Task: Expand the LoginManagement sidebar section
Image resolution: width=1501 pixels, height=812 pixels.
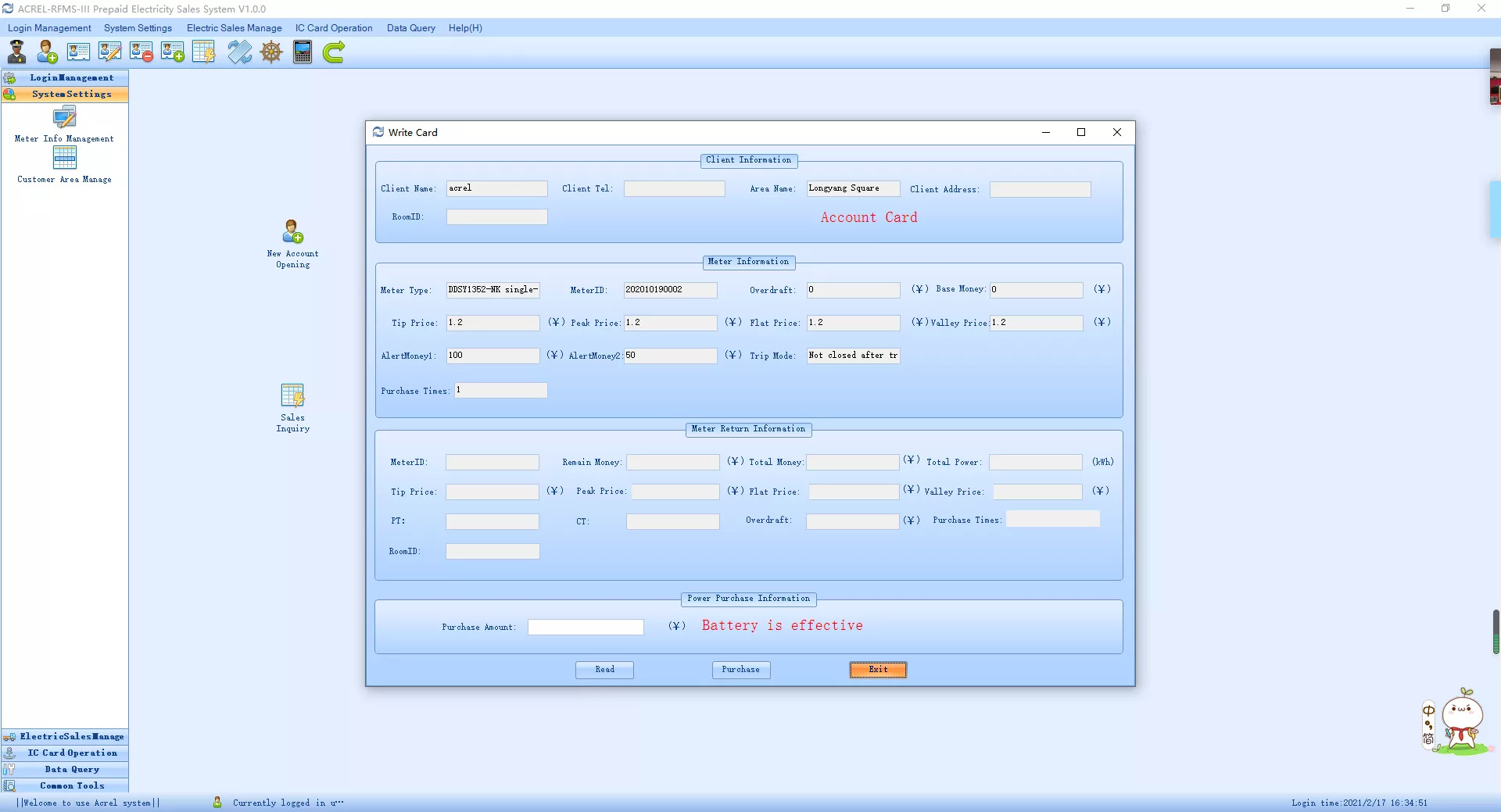Action: (71, 77)
